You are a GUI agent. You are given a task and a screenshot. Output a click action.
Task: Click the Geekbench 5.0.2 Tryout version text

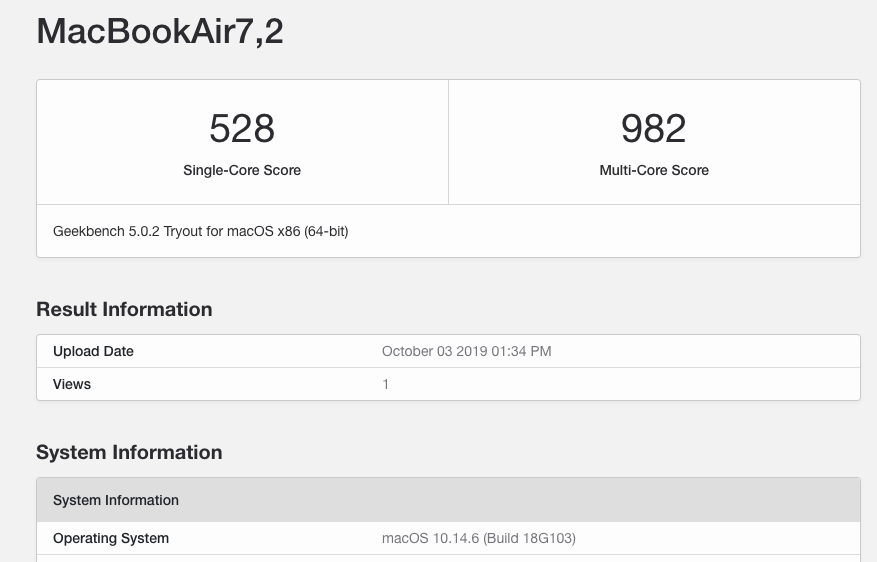click(201, 232)
